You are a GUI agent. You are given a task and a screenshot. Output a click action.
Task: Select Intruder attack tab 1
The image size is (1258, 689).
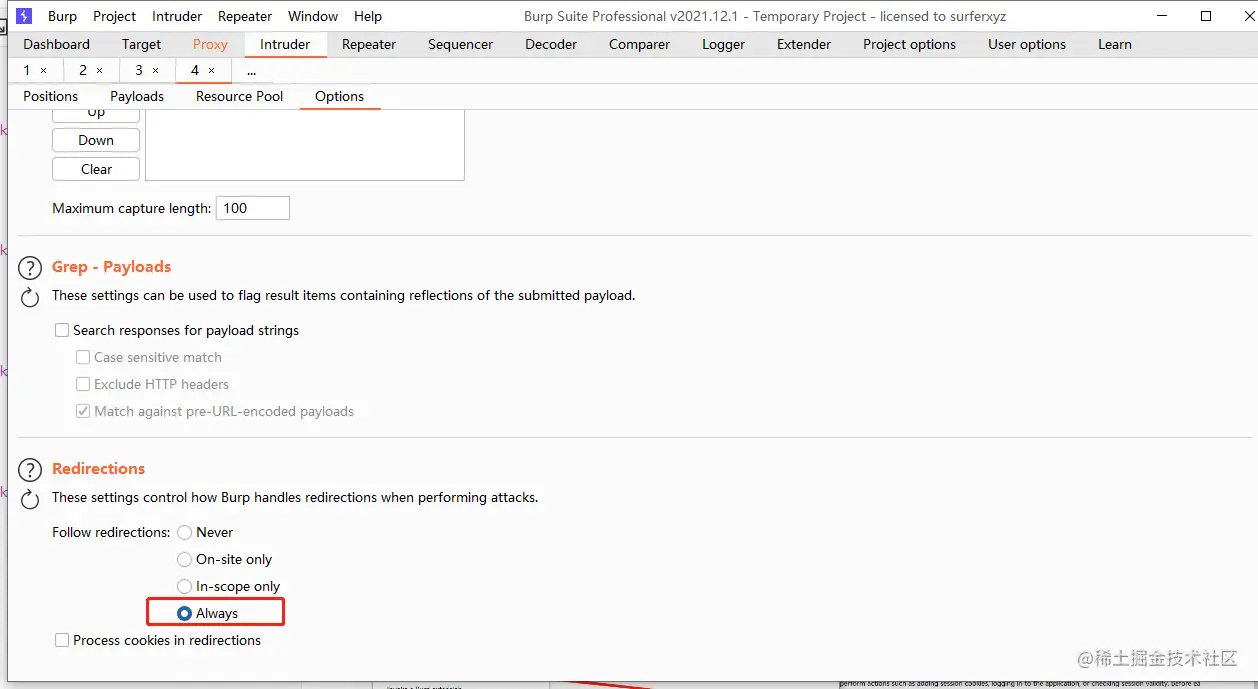click(x=27, y=70)
